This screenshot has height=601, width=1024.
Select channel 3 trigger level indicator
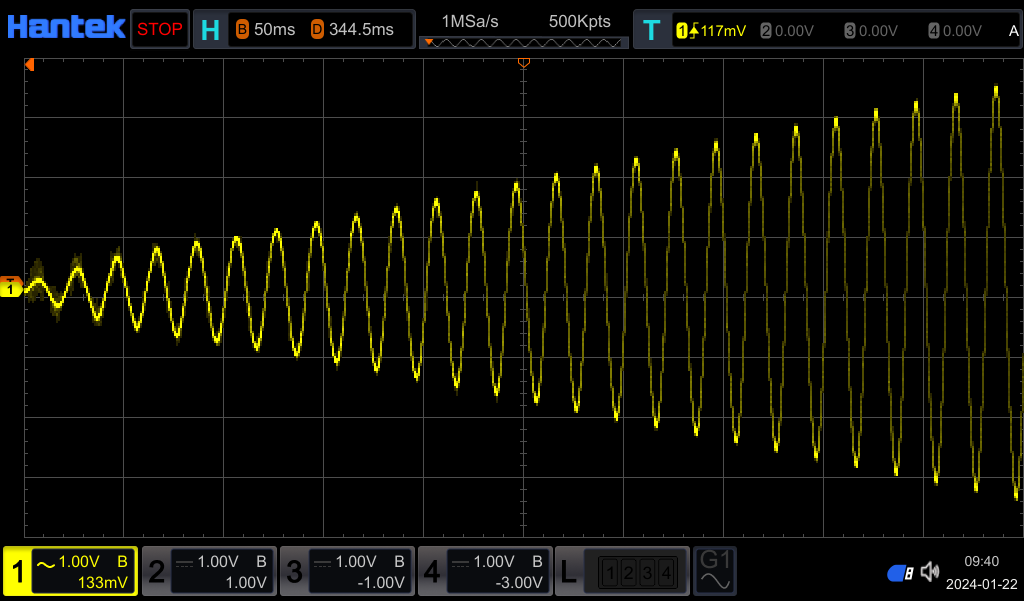pyautogui.click(x=872, y=31)
